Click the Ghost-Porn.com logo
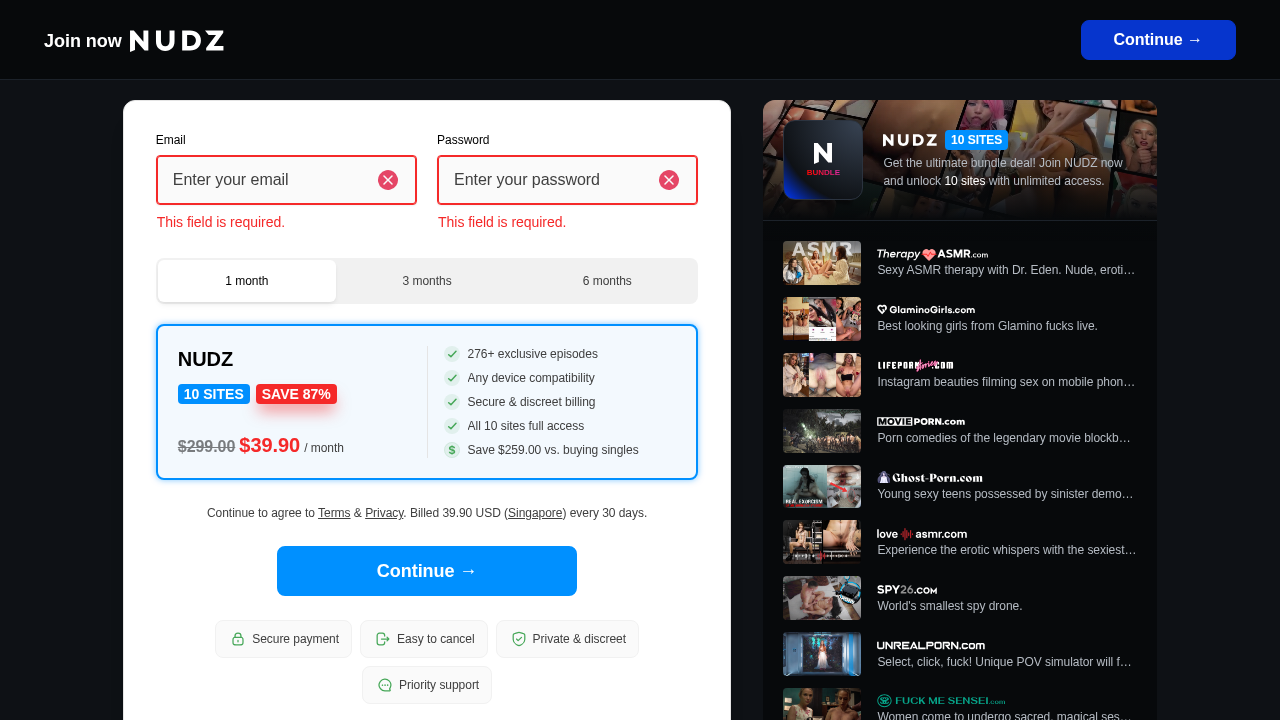1280x720 pixels. point(930,478)
